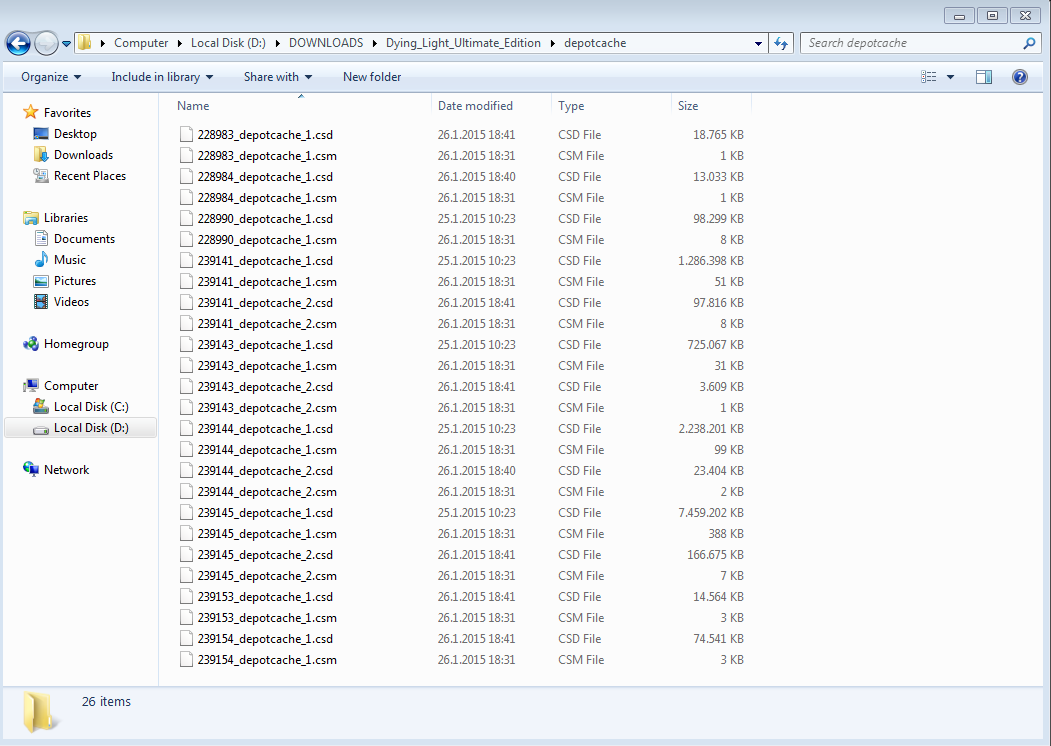This screenshot has height=746, width=1051.
Task: Select file 239143_depotcache_2.csm
Action: click(267, 408)
